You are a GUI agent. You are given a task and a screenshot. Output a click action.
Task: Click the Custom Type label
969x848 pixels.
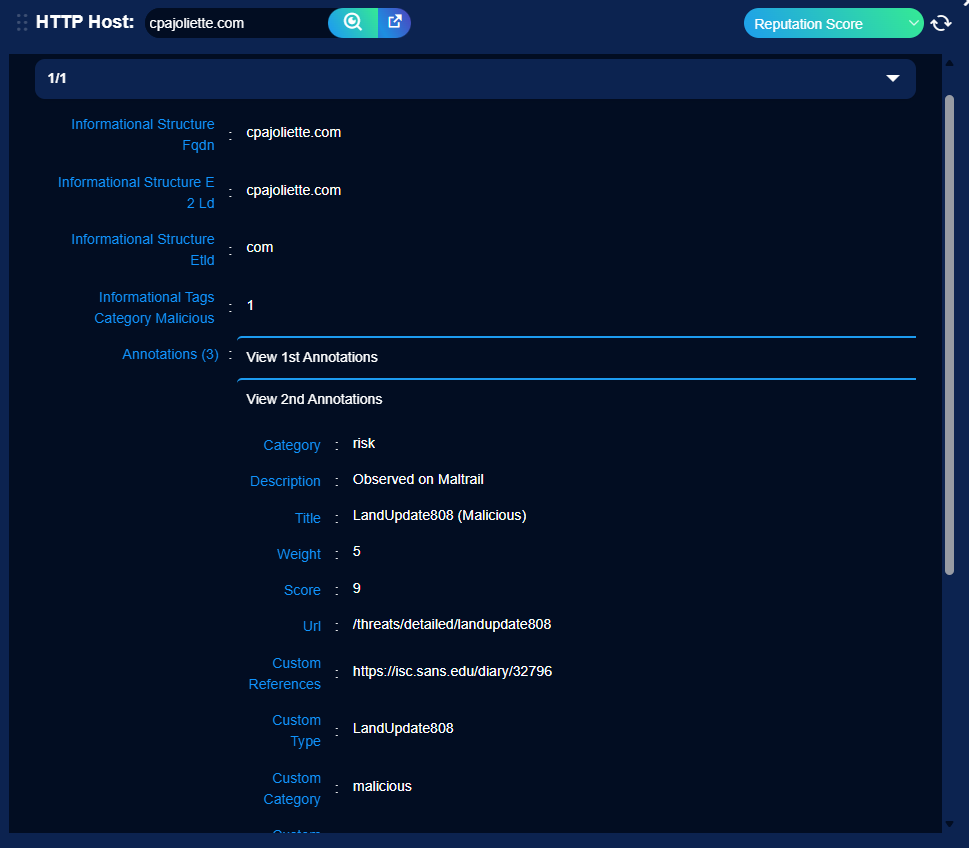pyautogui.click(x=297, y=731)
